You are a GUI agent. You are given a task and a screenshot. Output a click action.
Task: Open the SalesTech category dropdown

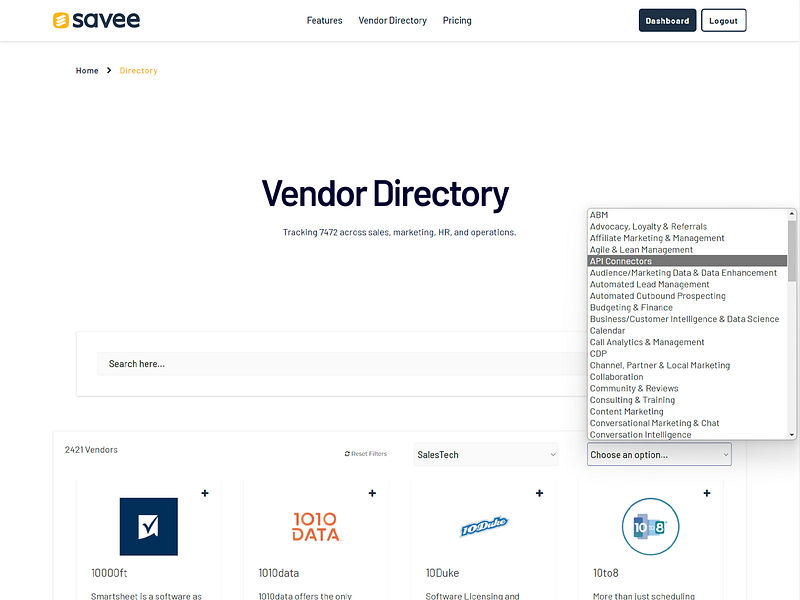[x=486, y=455]
